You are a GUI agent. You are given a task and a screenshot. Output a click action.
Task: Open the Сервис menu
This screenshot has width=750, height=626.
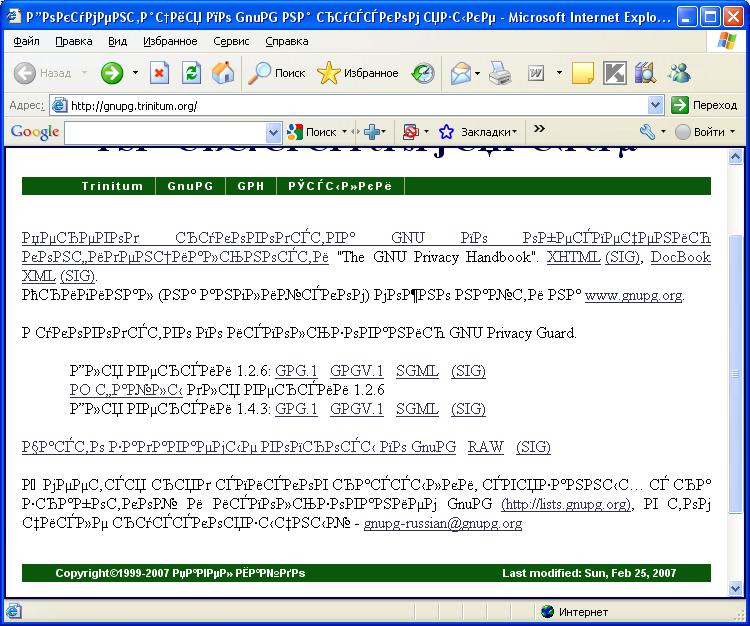point(231,42)
